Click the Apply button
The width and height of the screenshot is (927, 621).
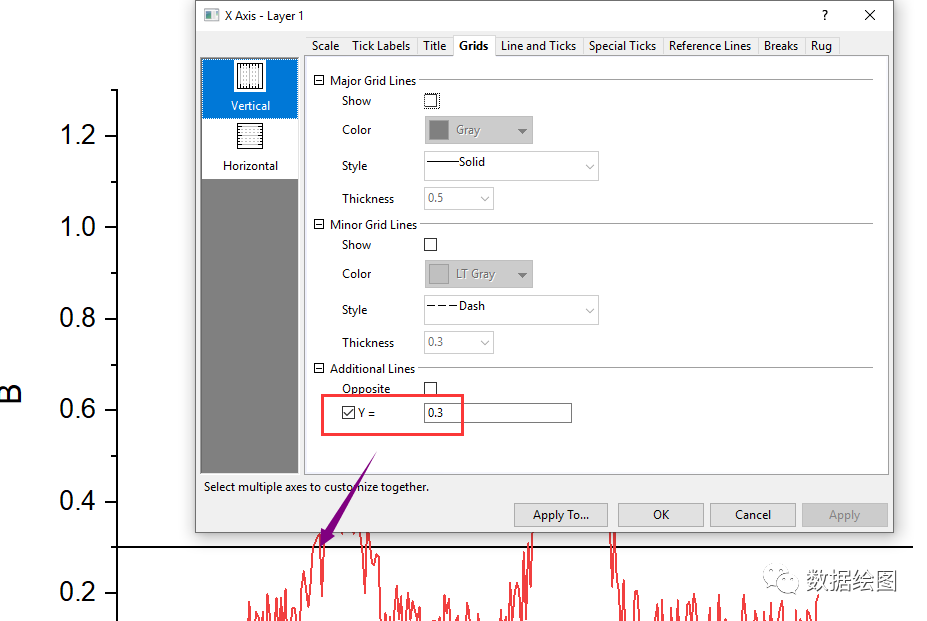tap(844, 515)
